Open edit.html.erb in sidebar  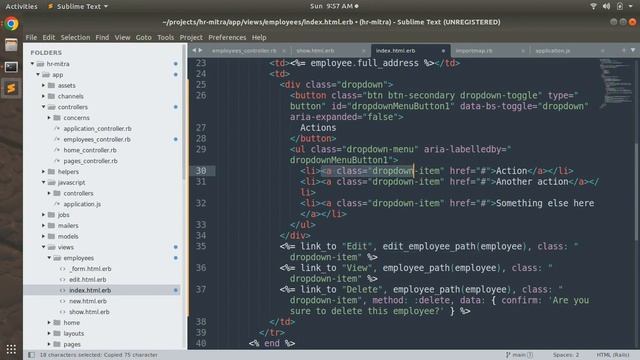(87, 280)
